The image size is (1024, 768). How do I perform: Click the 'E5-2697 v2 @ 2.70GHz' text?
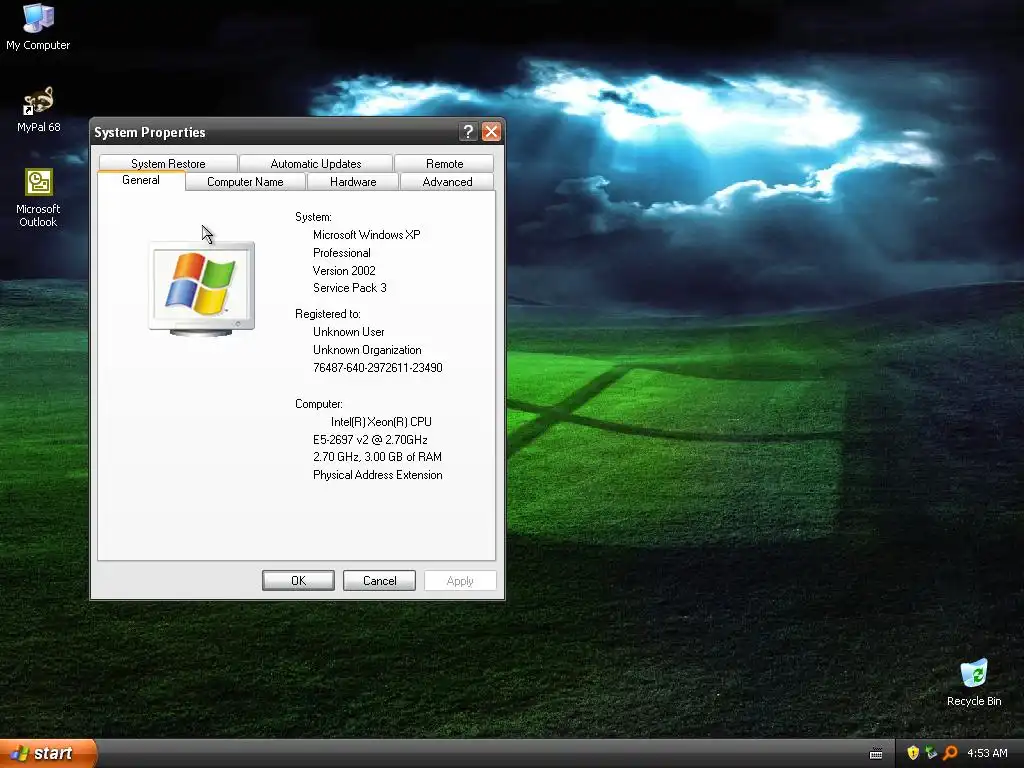pyautogui.click(x=370, y=440)
